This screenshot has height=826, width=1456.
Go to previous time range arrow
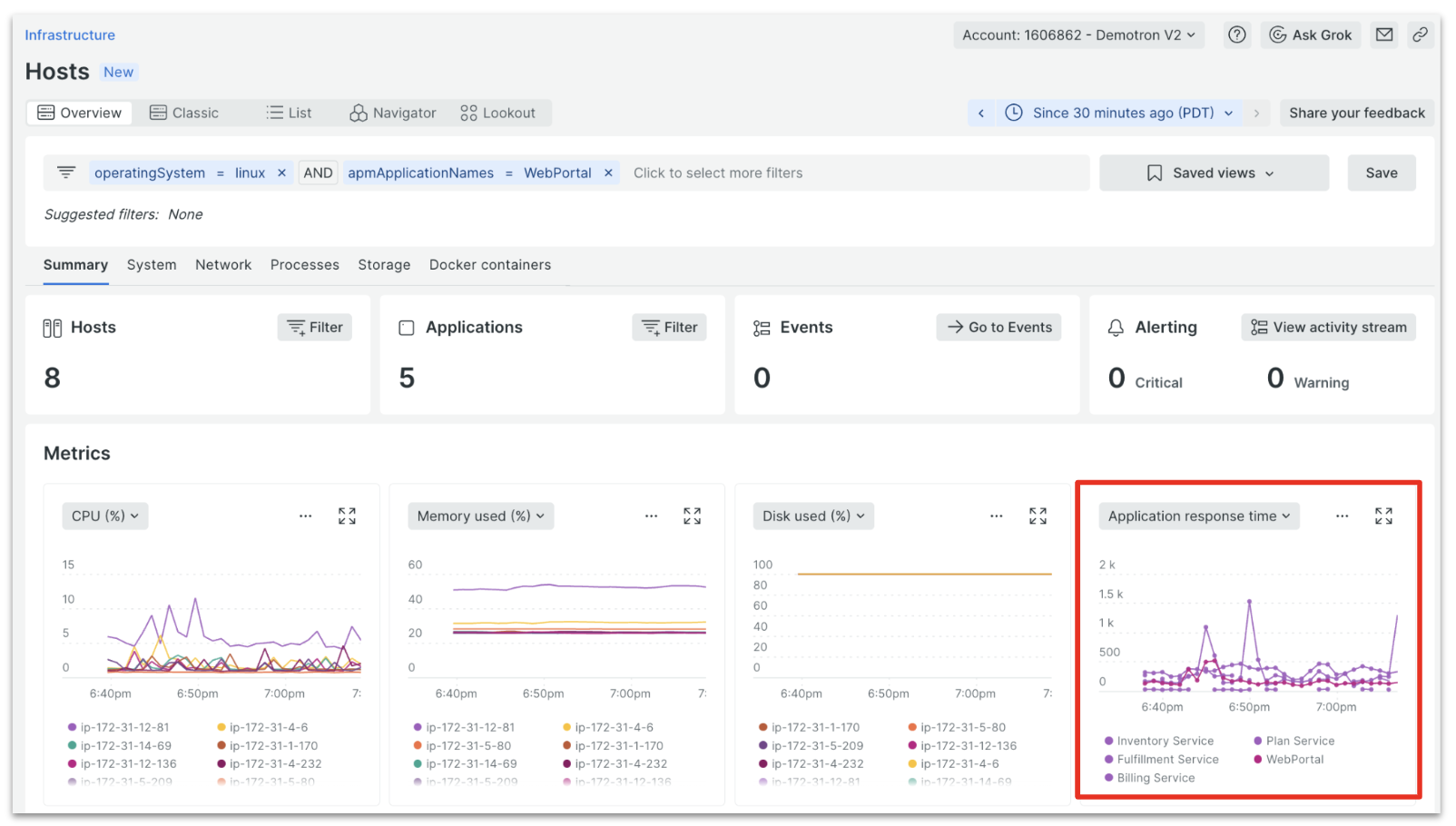pyautogui.click(x=981, y=113)
